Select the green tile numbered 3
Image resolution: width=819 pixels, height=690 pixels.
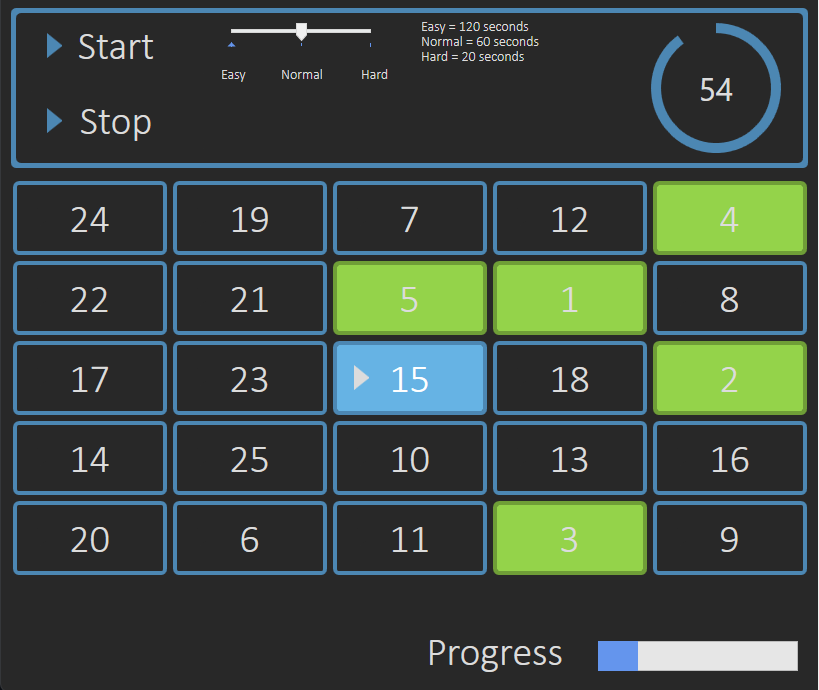[x=569, y=538]
